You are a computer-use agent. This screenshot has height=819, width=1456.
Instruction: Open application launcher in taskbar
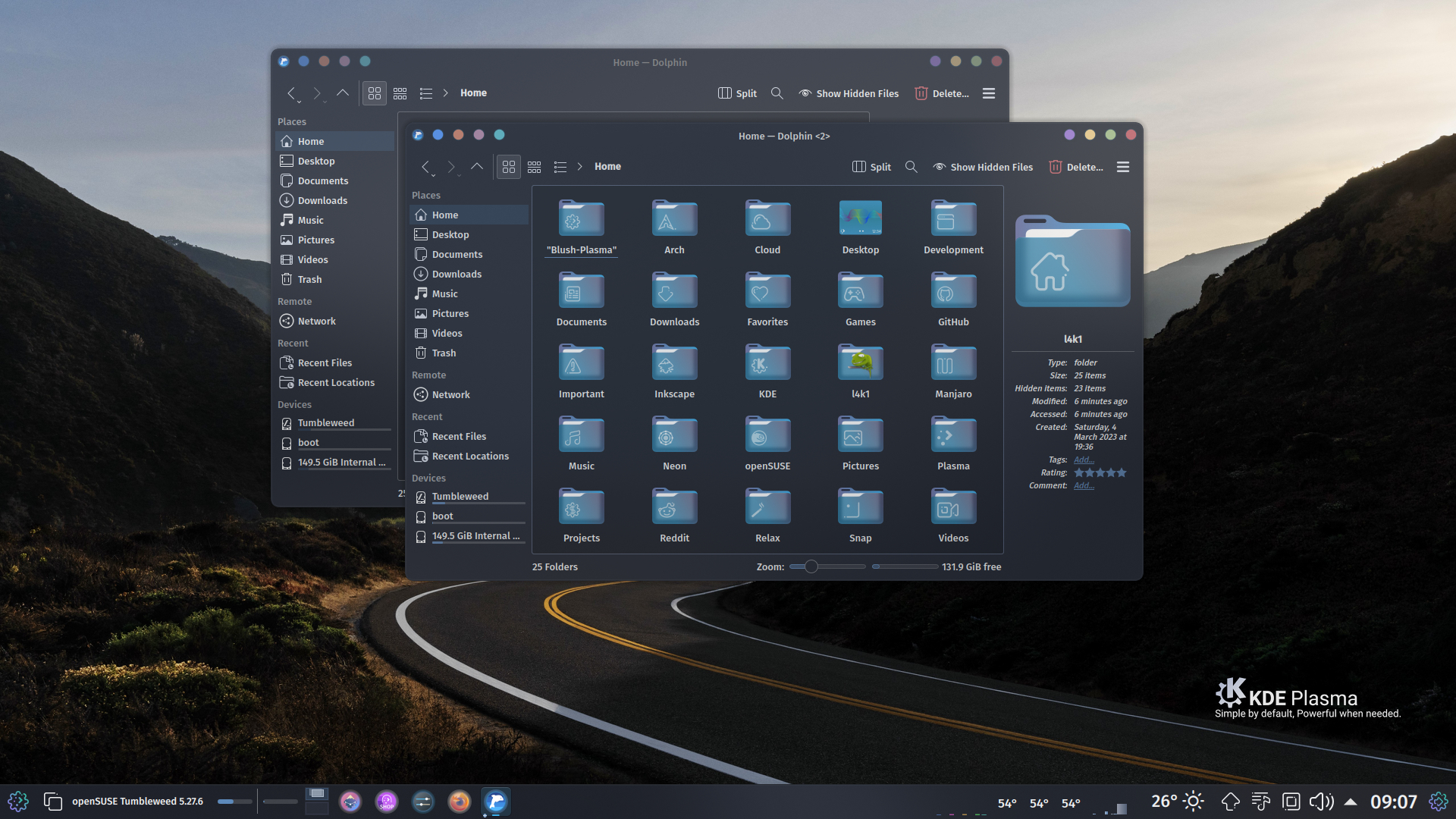pyautogui.click(x=18, y=802)
